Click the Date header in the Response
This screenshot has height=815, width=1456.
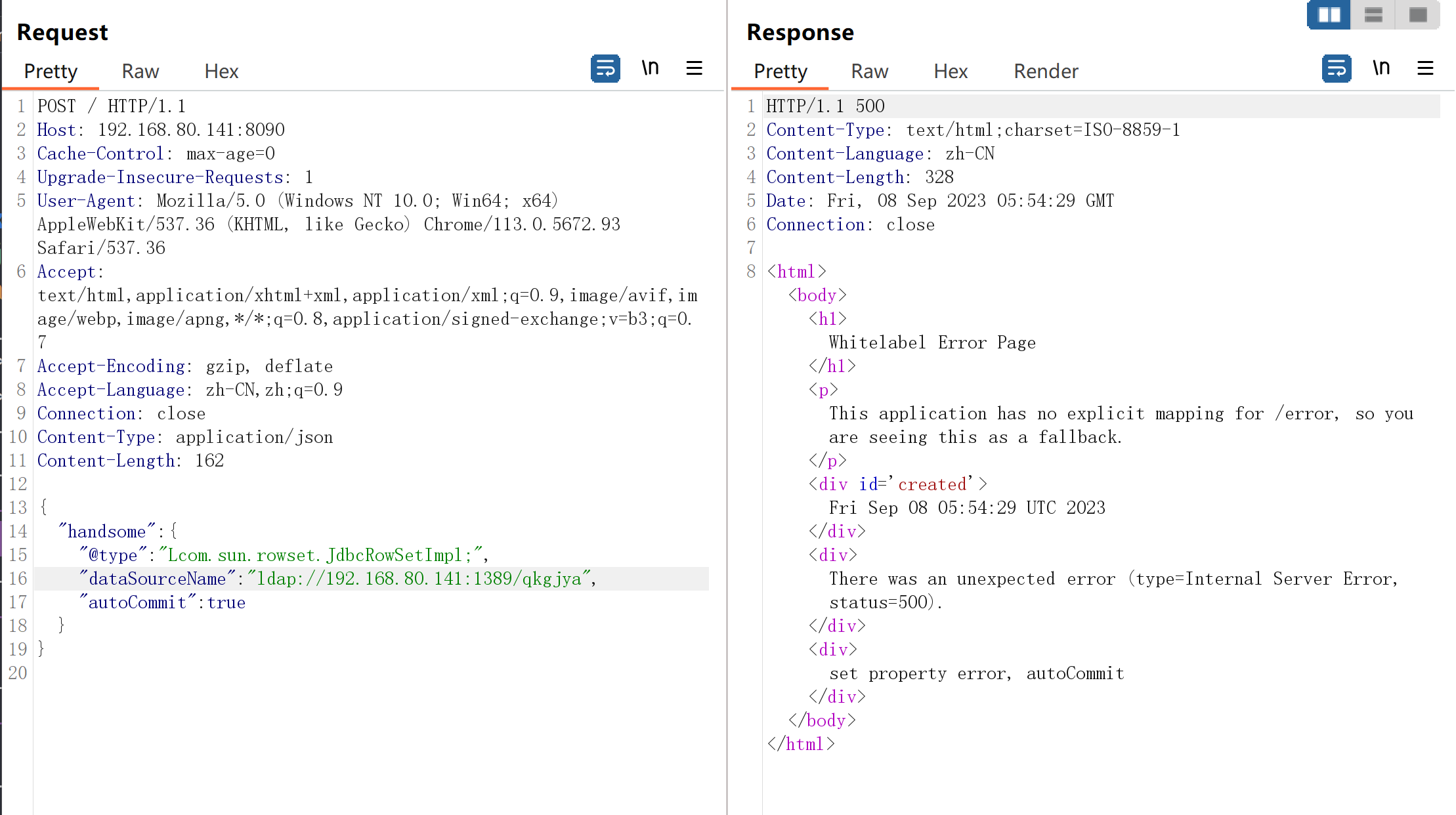click(940, 201)
